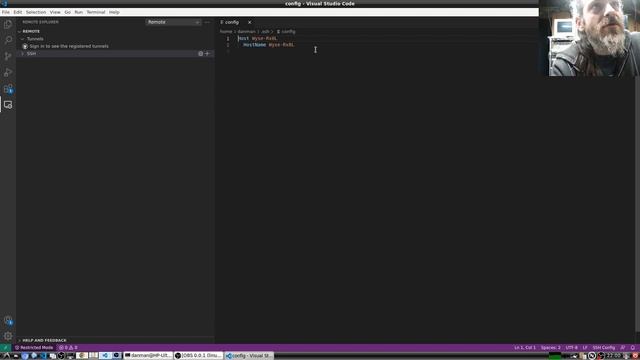
Task: Open the Selection menu
Action: click(36, 12)
